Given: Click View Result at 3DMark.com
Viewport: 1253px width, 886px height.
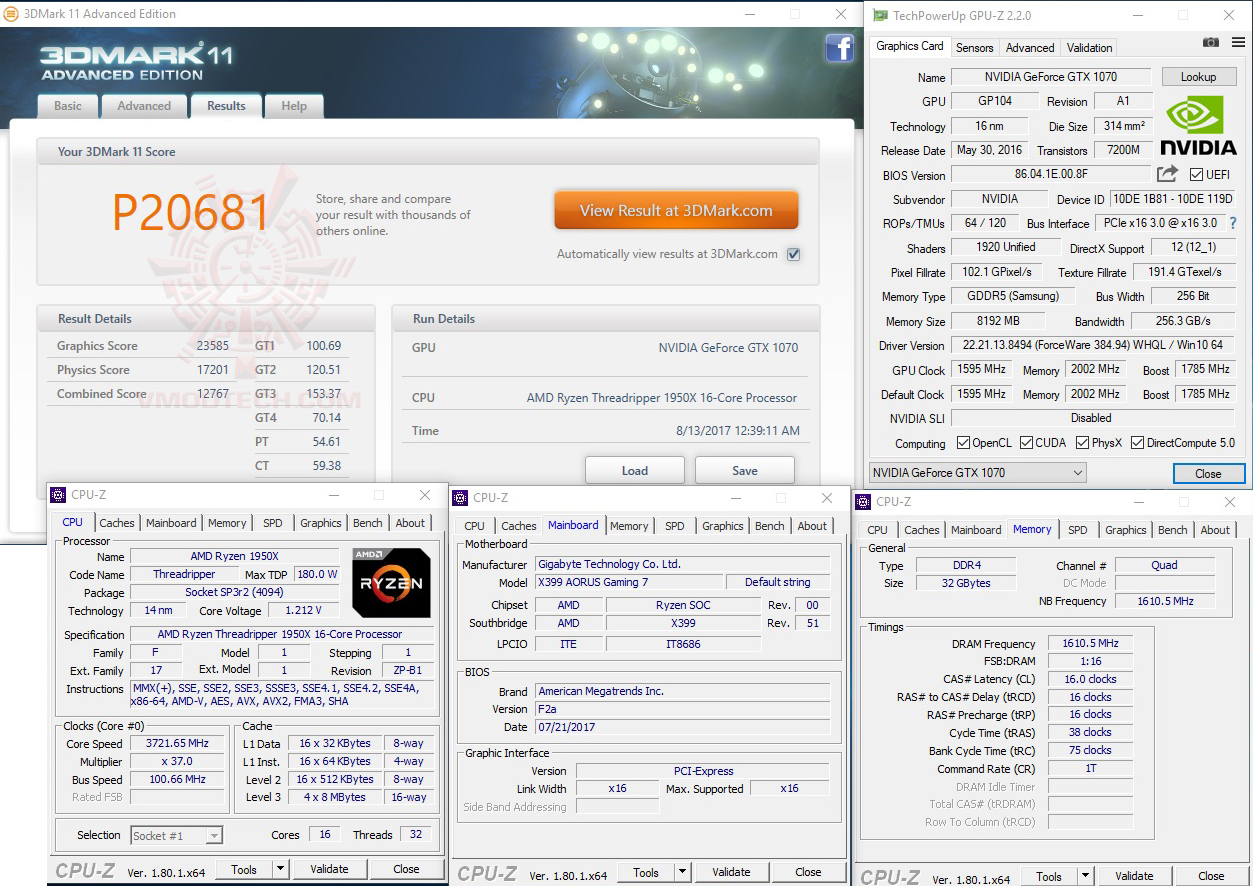Looking at the screenshot, I should pyautogui.click(x=676, y=210).
